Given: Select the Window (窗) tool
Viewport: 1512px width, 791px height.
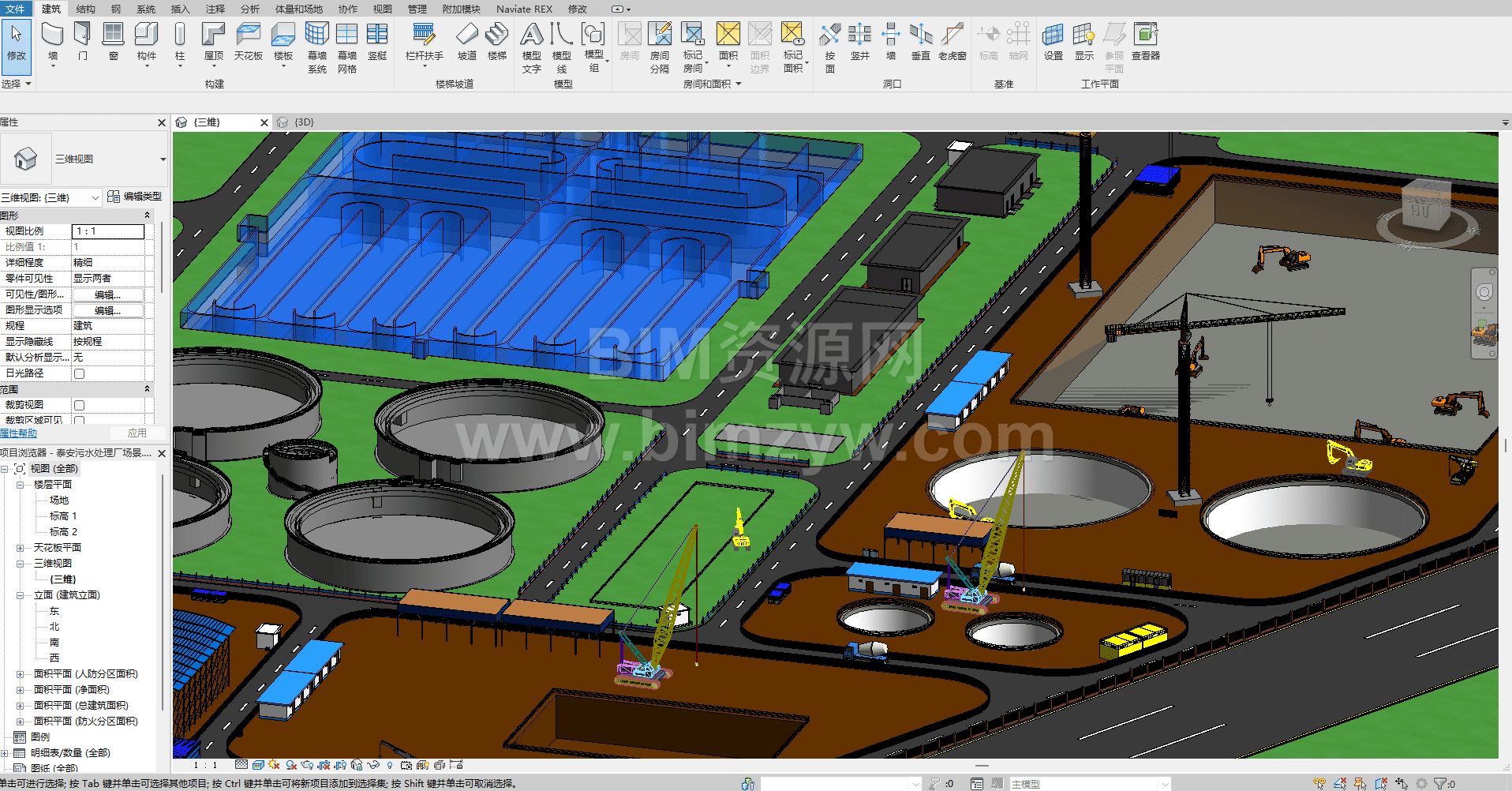Looking at the screenshot, I should (x=114, y=42).
